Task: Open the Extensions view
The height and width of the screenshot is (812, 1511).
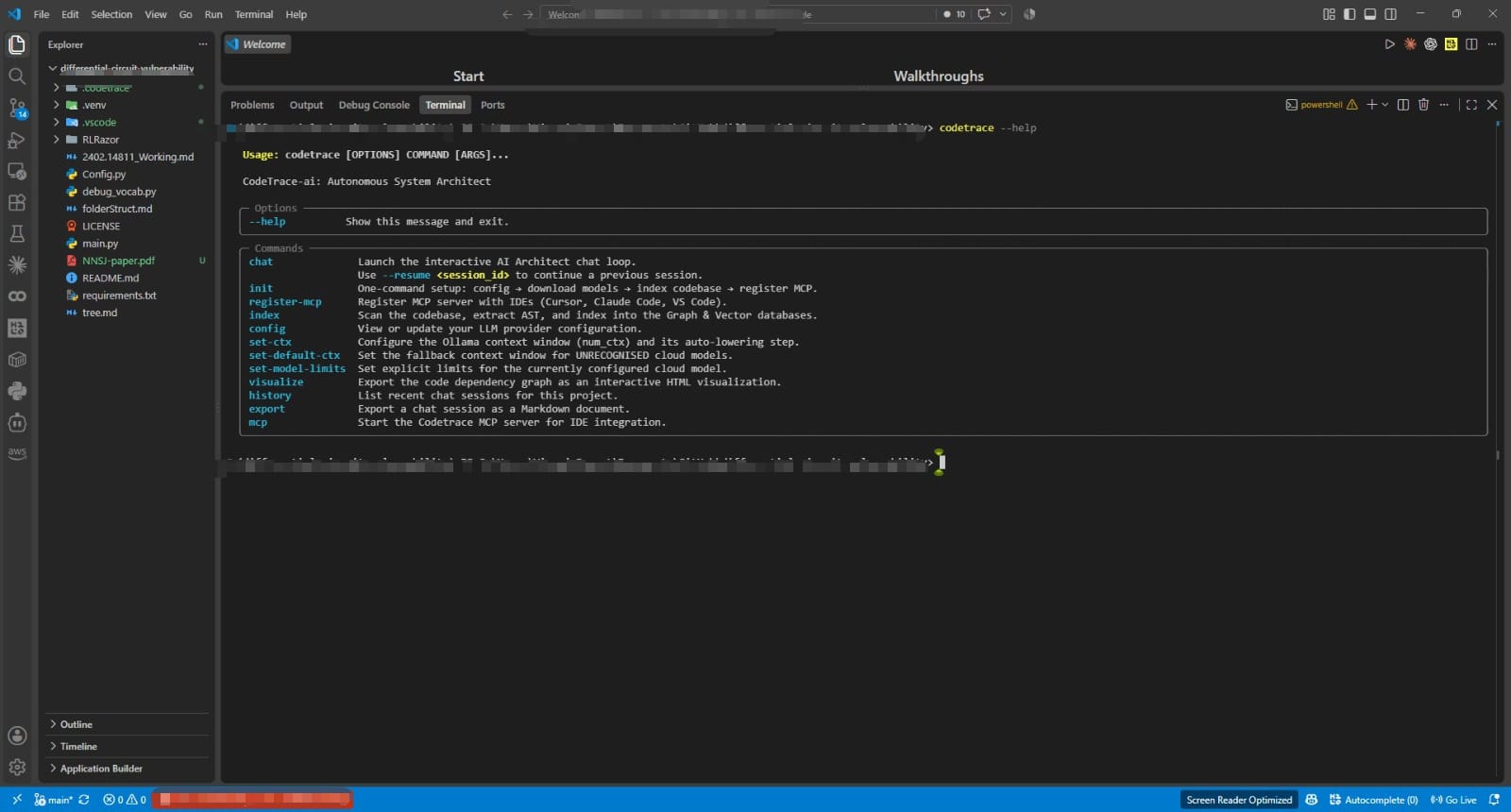Action: coord(17,202)
